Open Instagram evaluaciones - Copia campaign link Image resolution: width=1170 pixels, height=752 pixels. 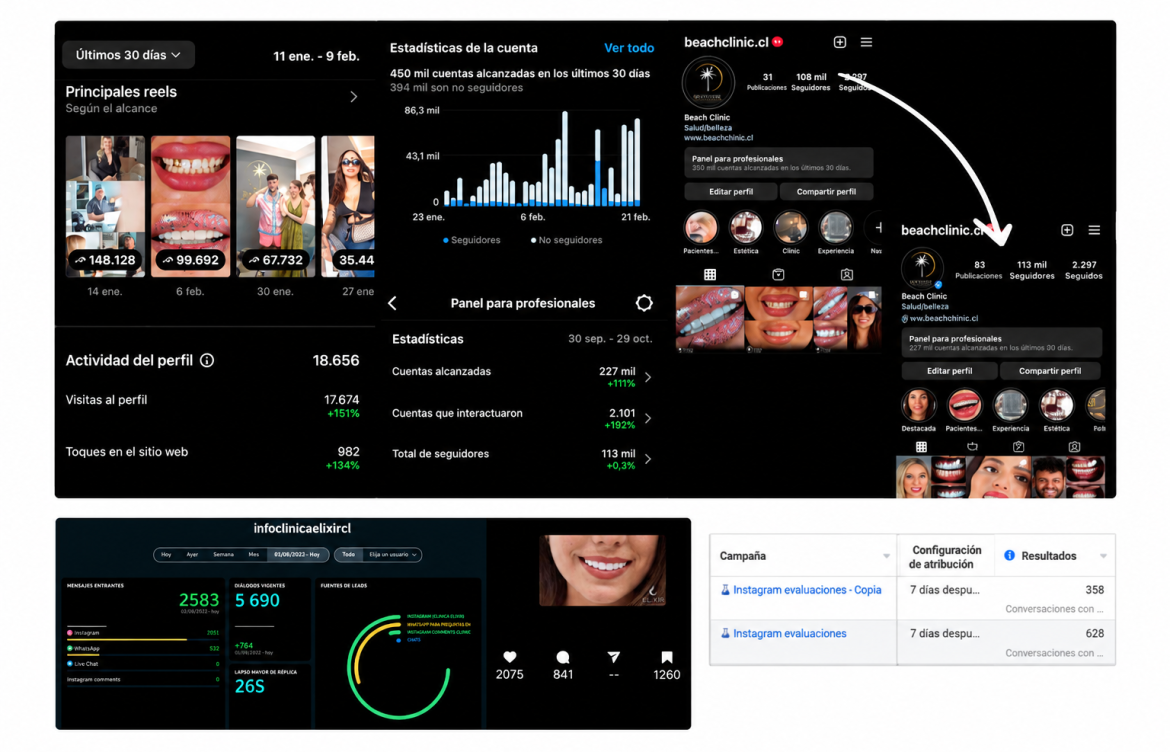(x=807, y=589)
